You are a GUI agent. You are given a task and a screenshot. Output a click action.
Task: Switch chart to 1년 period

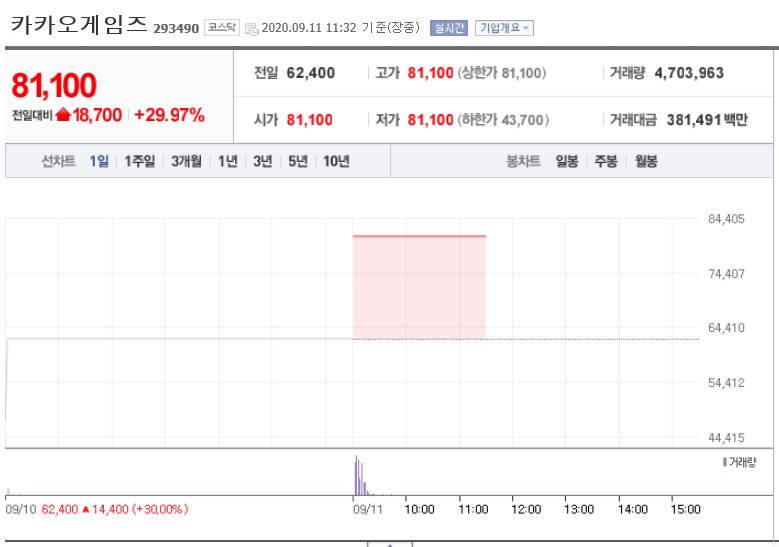tap(228, 161)
